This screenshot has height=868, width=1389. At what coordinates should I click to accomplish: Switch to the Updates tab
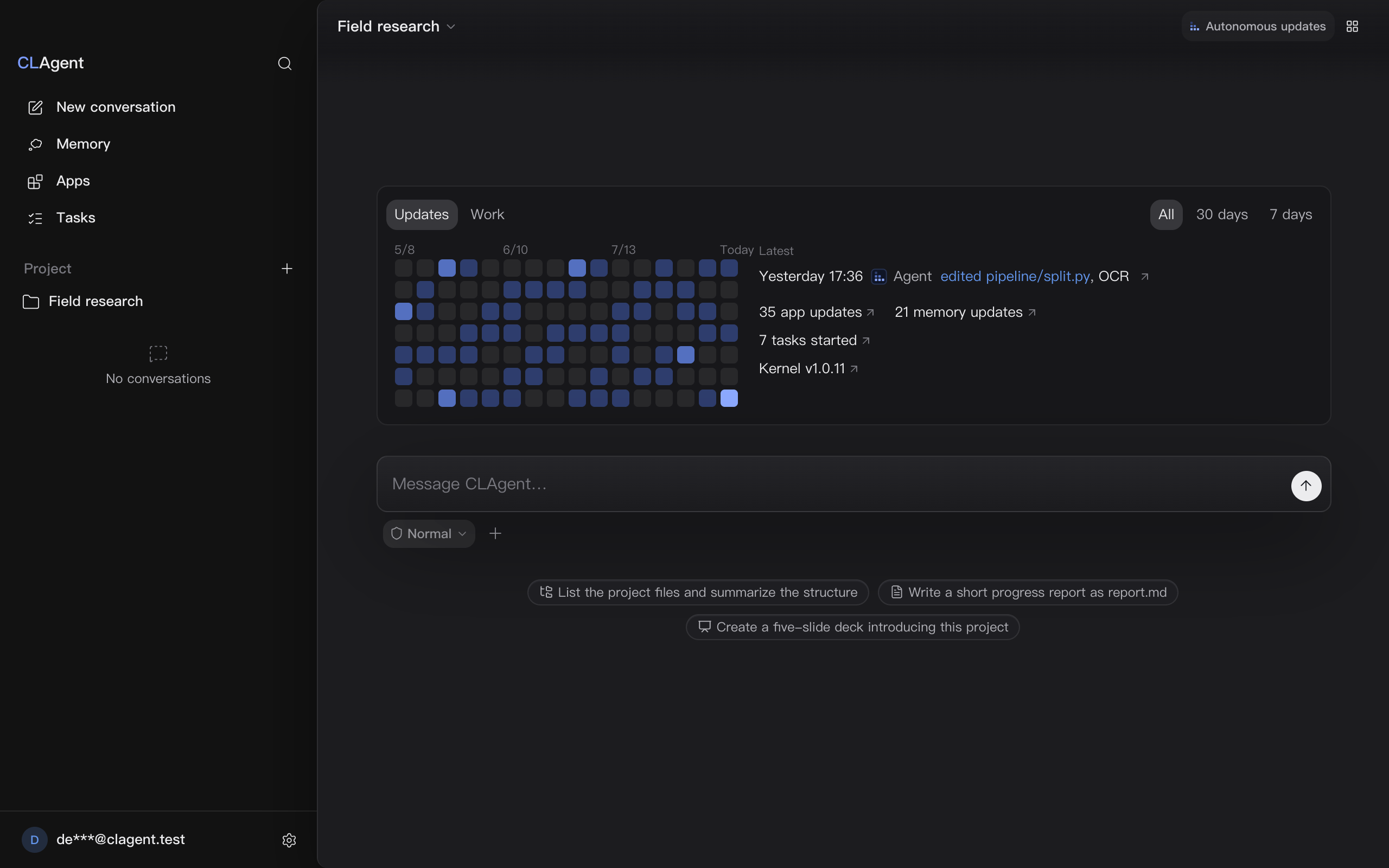coord(421,215)
